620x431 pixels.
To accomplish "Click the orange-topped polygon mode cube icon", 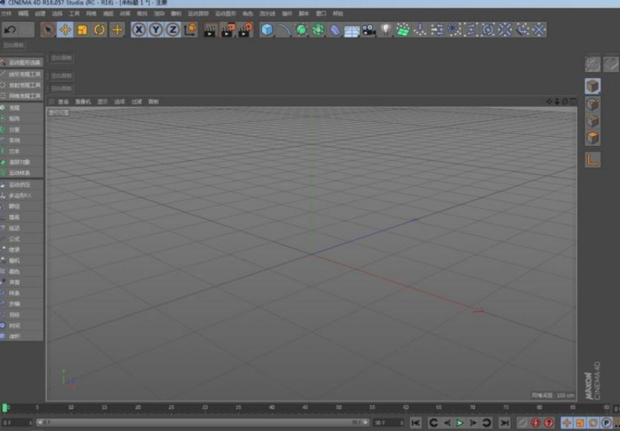I will pyautogui.click(x=593, y=138).
